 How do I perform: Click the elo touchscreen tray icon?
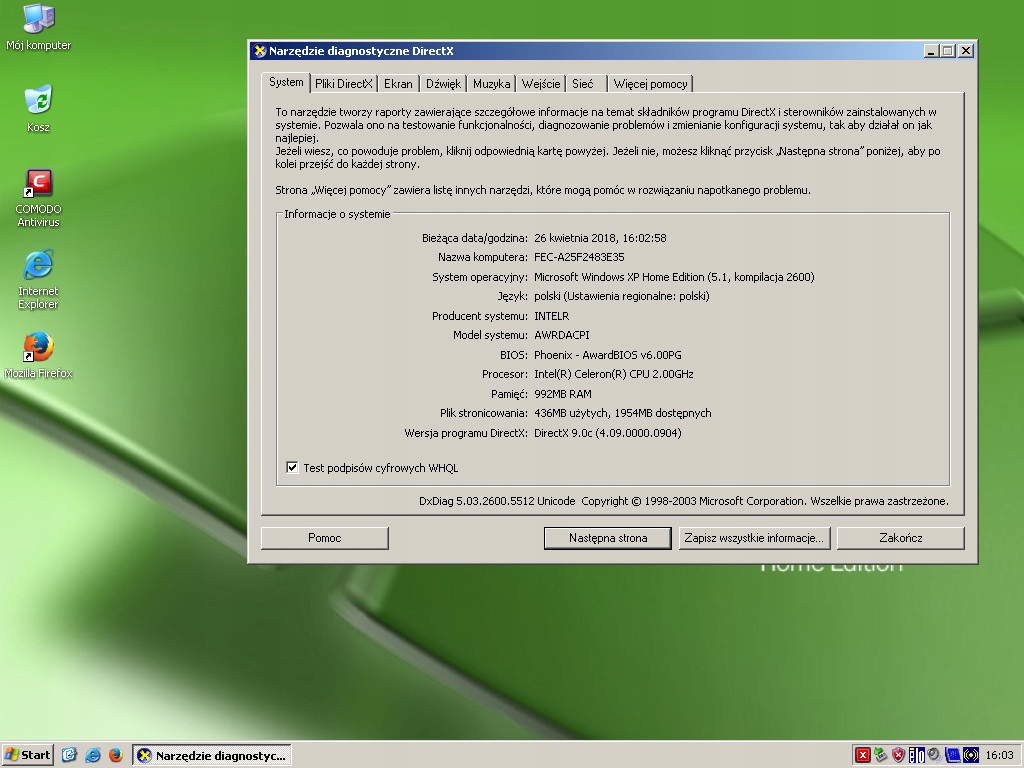point(917,755)
